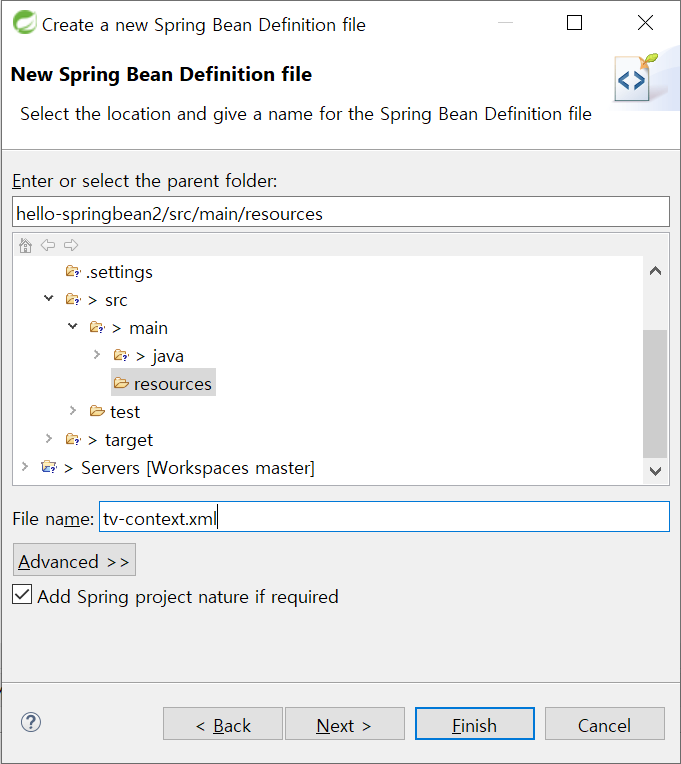Toggle Add Spring project nature checkbox

click(22, 595)
